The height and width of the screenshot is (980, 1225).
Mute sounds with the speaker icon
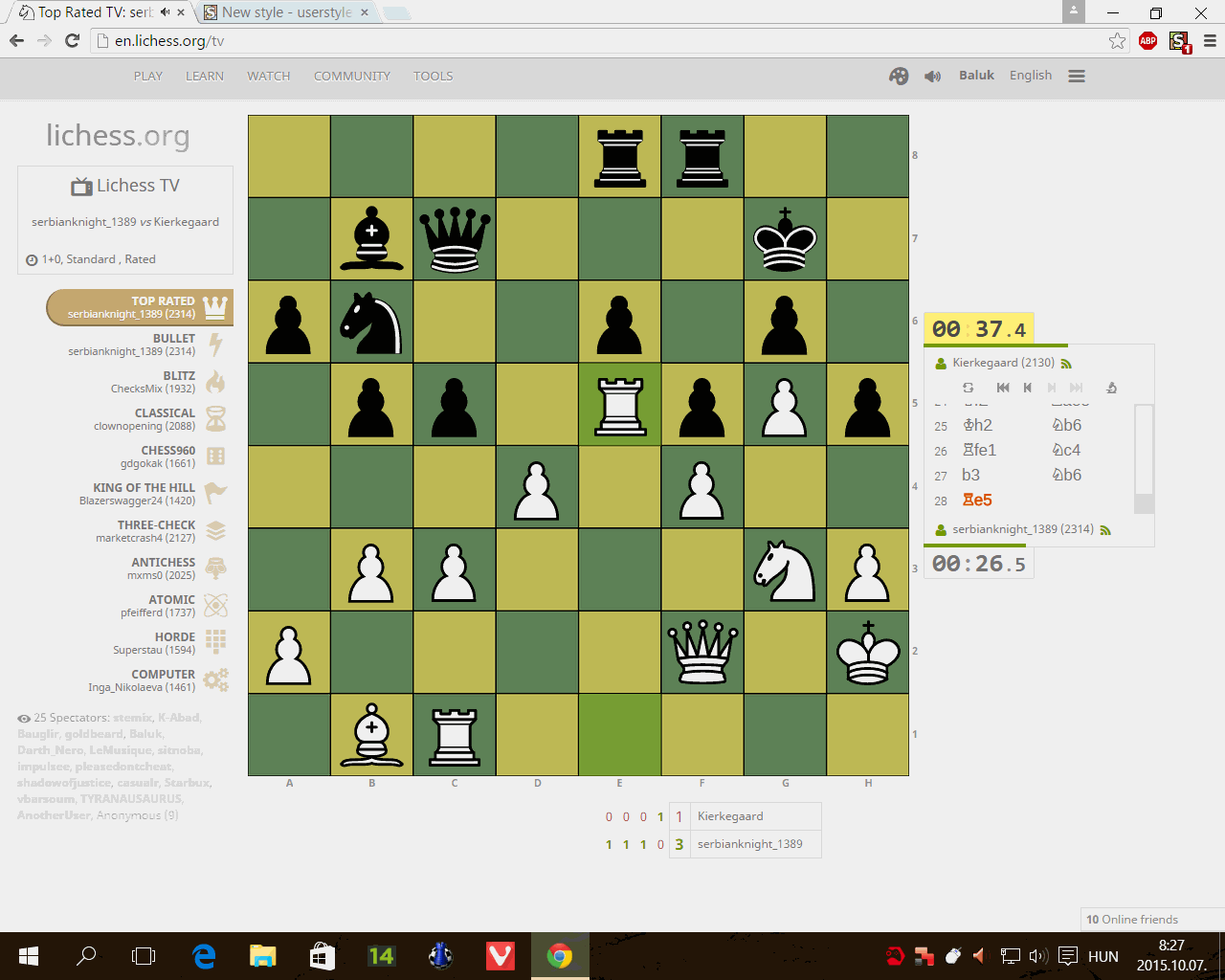[x=932, y=75]
